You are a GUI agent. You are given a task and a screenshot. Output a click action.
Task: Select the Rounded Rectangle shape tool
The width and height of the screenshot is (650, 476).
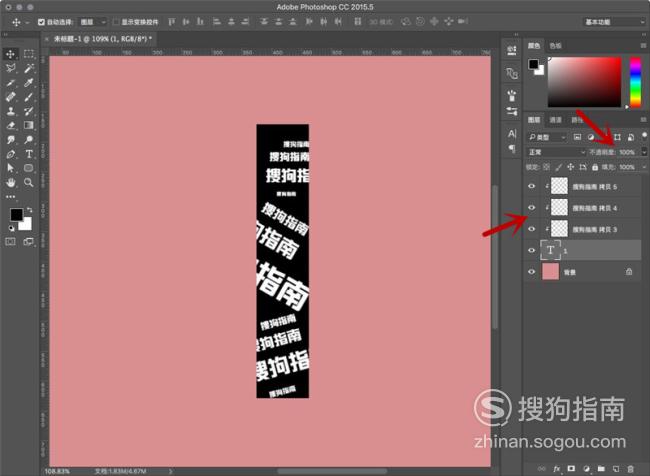(29, 168)
